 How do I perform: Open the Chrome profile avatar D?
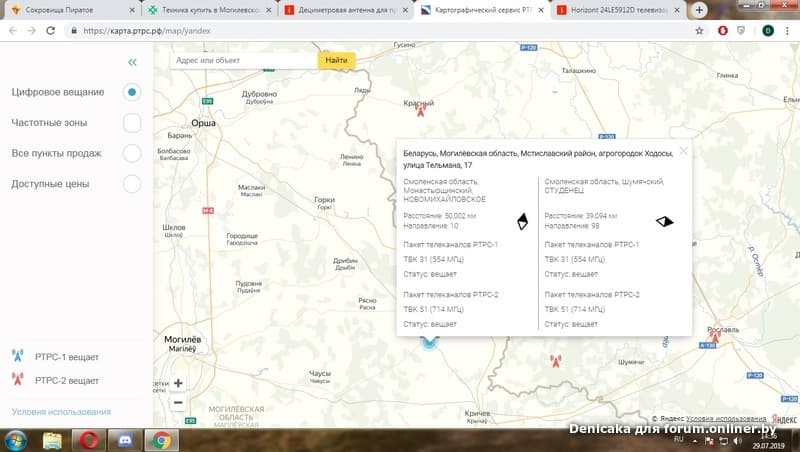767,31
